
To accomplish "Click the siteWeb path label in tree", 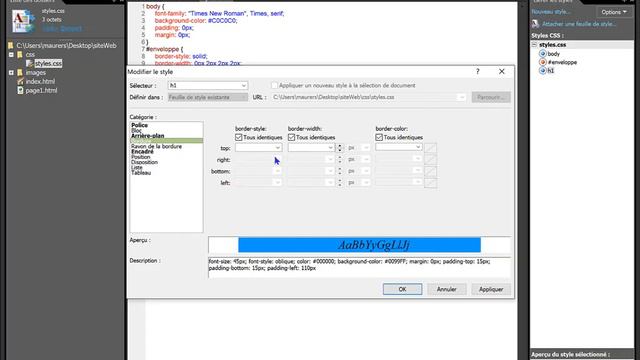I will (x=67, y=46).
